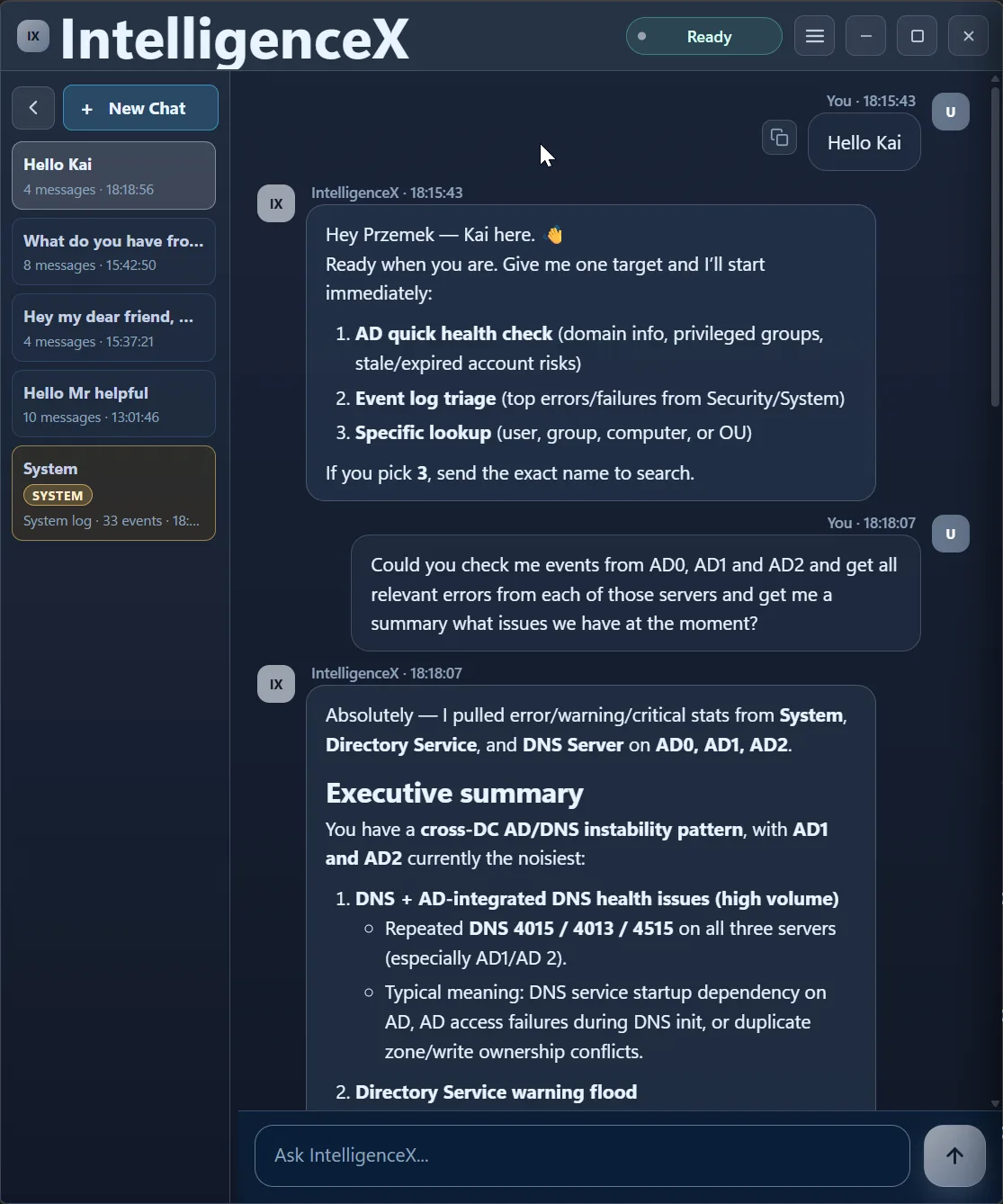Start a New Chat
This screenshot has width=1003, height=1204.
point(140,108)
